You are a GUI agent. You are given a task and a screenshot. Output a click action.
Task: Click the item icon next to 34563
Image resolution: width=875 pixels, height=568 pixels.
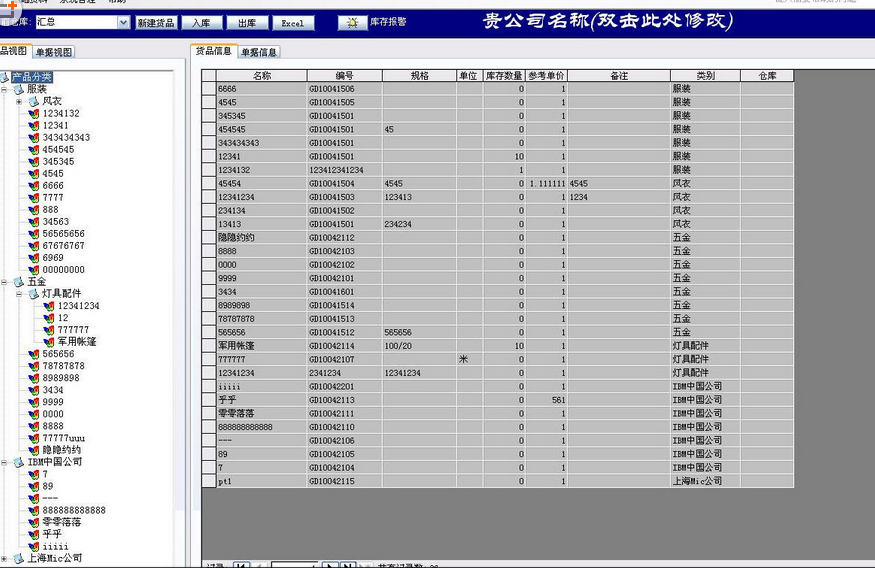pyautogui.click(x=34, y=222)
